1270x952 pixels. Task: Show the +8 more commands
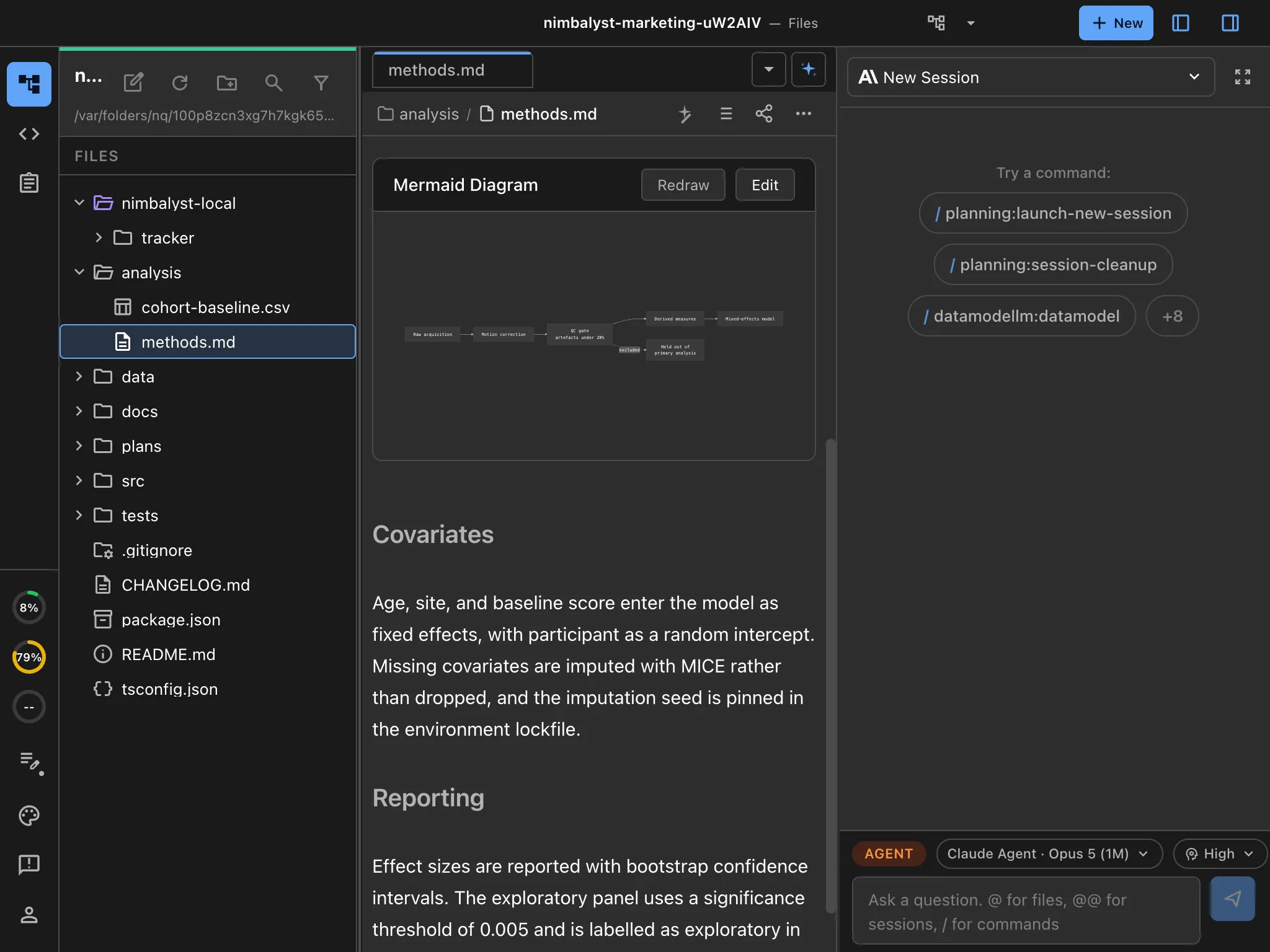click(1172, 316)
